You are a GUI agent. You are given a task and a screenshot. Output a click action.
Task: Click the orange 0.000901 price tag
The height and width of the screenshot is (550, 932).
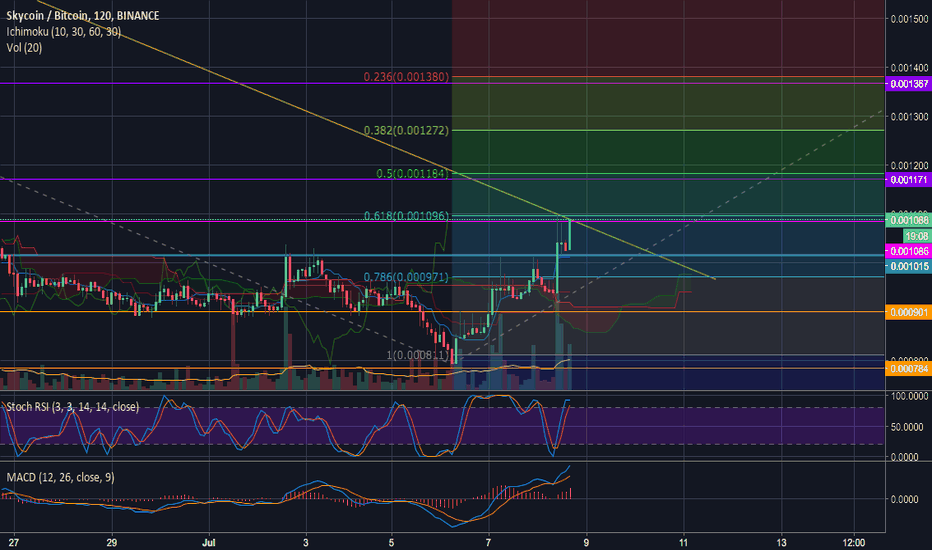tap(908, 312)
